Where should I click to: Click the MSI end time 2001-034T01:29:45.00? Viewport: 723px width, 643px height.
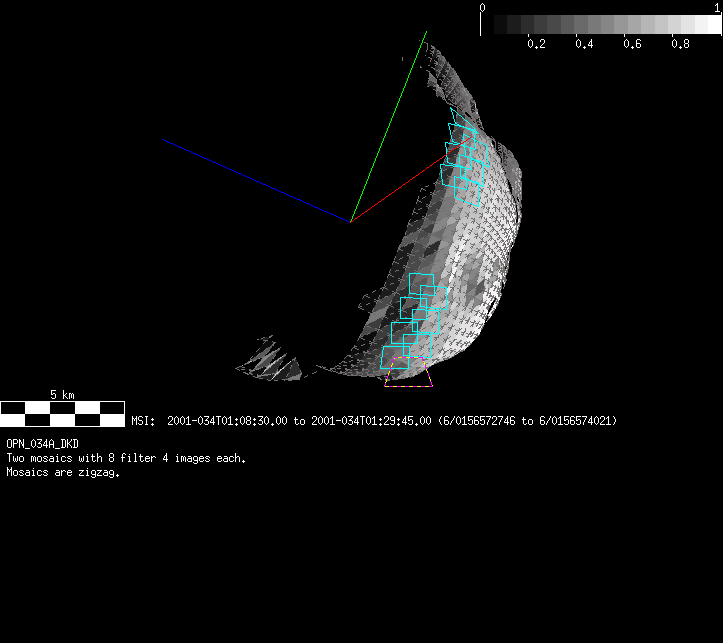click(369, 421)
